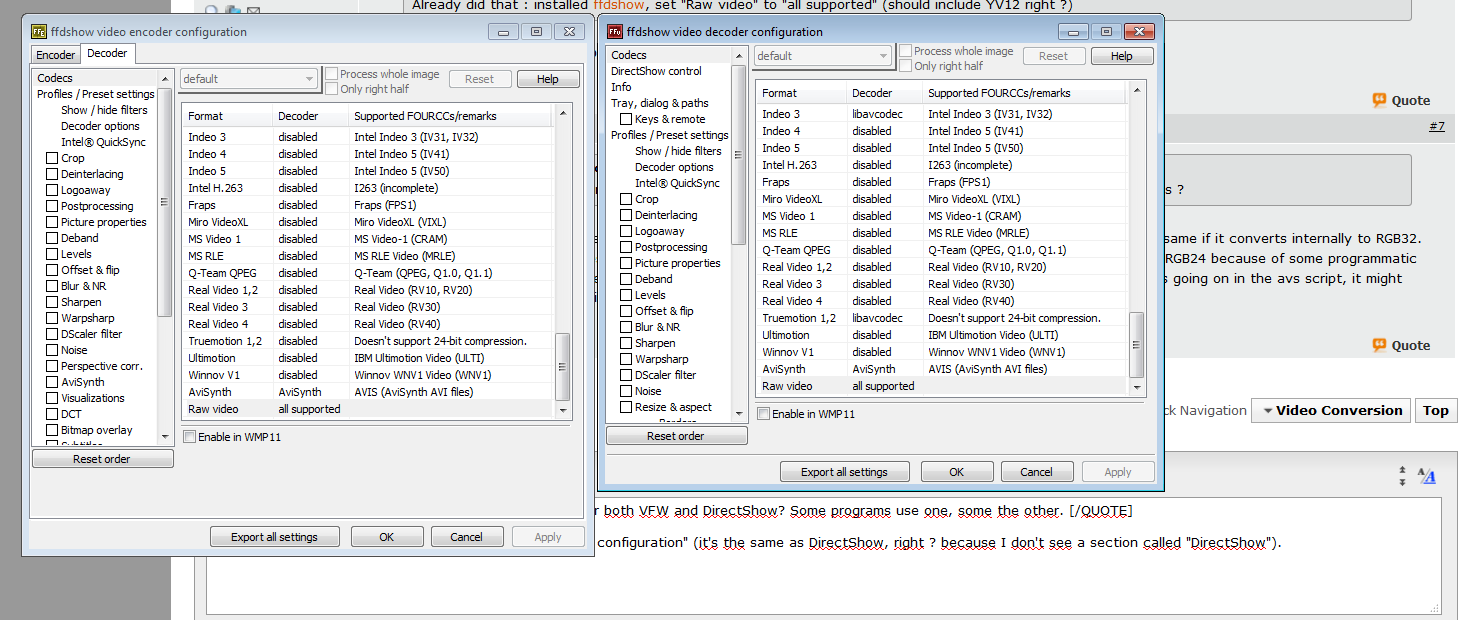Click Supported FOURCCs/remarks header in decoder window
The image size is (1467, 620).
tap(1026, 93)
